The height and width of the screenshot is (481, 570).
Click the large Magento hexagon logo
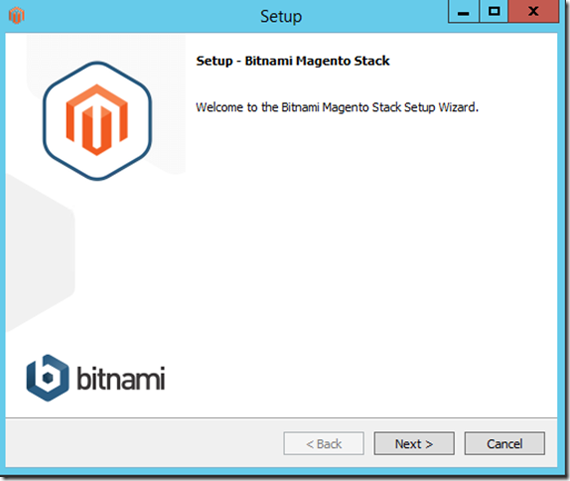[x=97, y=121]
